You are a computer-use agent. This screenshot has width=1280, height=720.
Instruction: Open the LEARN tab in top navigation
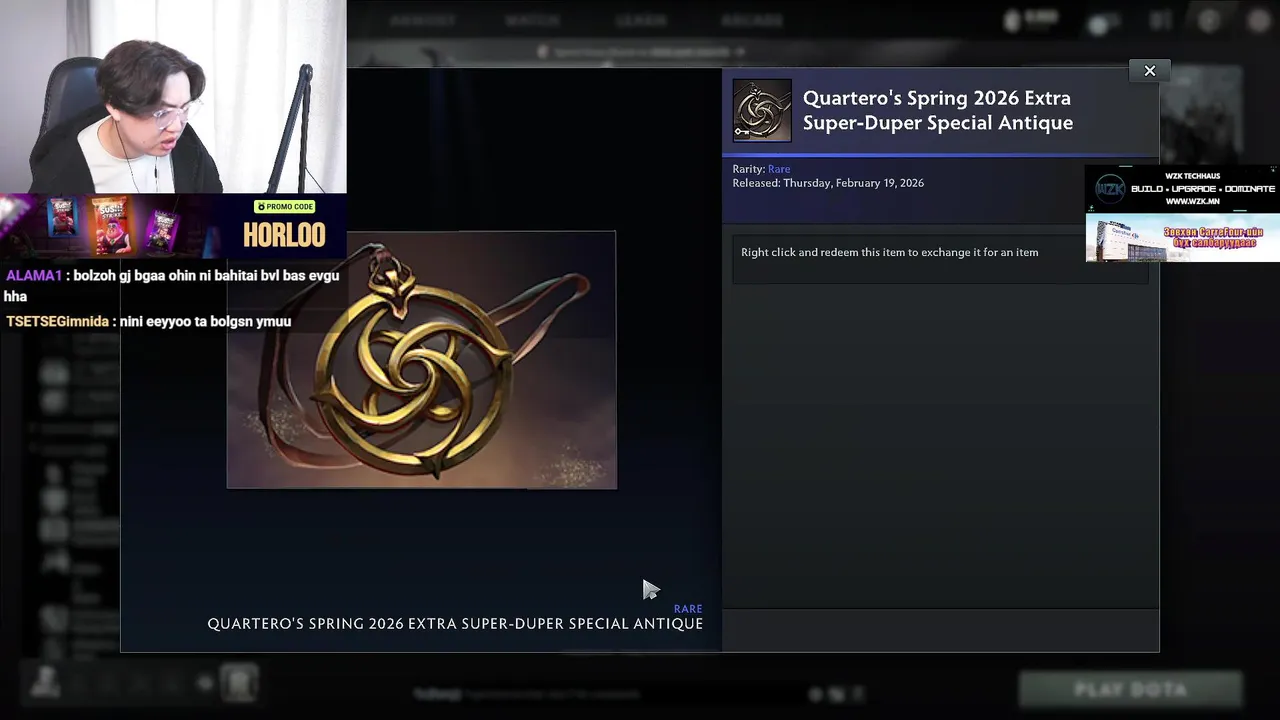click(641, 20)
